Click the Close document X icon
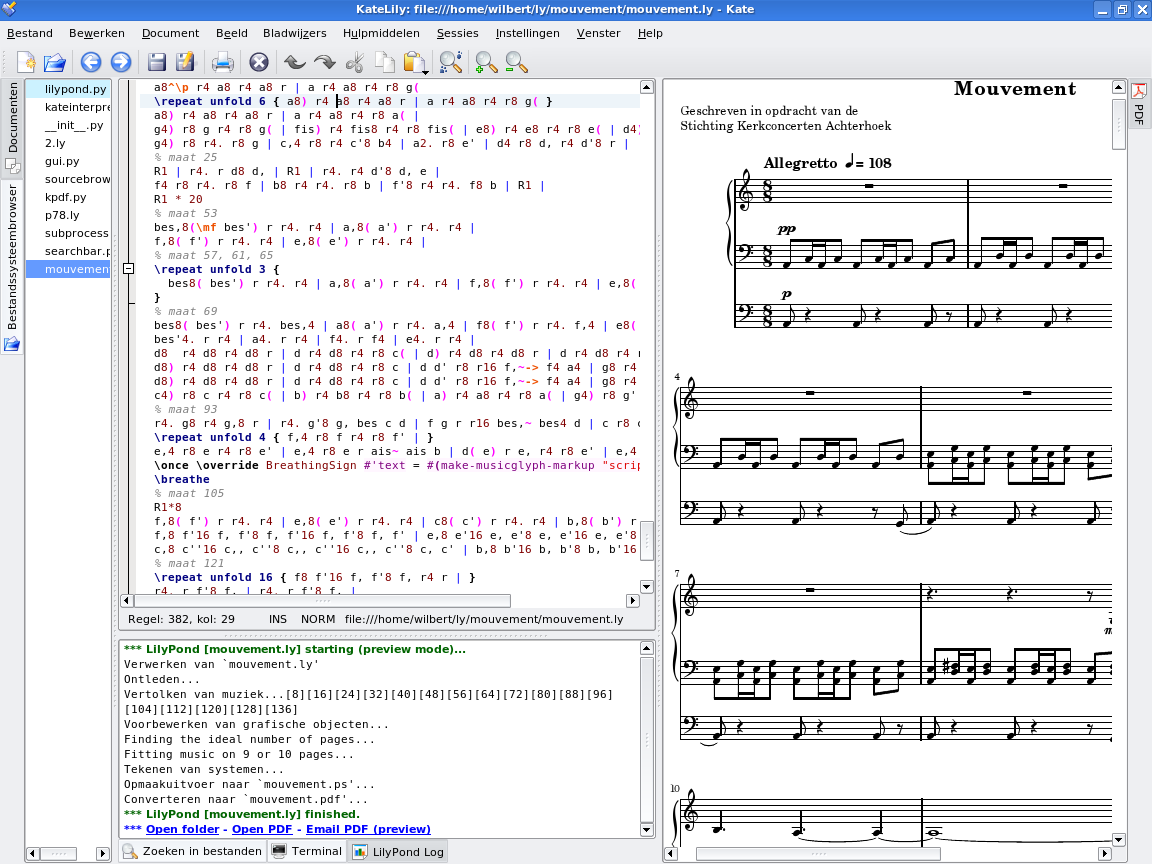This screenshot has width=1152, height=864. [259, 62]
